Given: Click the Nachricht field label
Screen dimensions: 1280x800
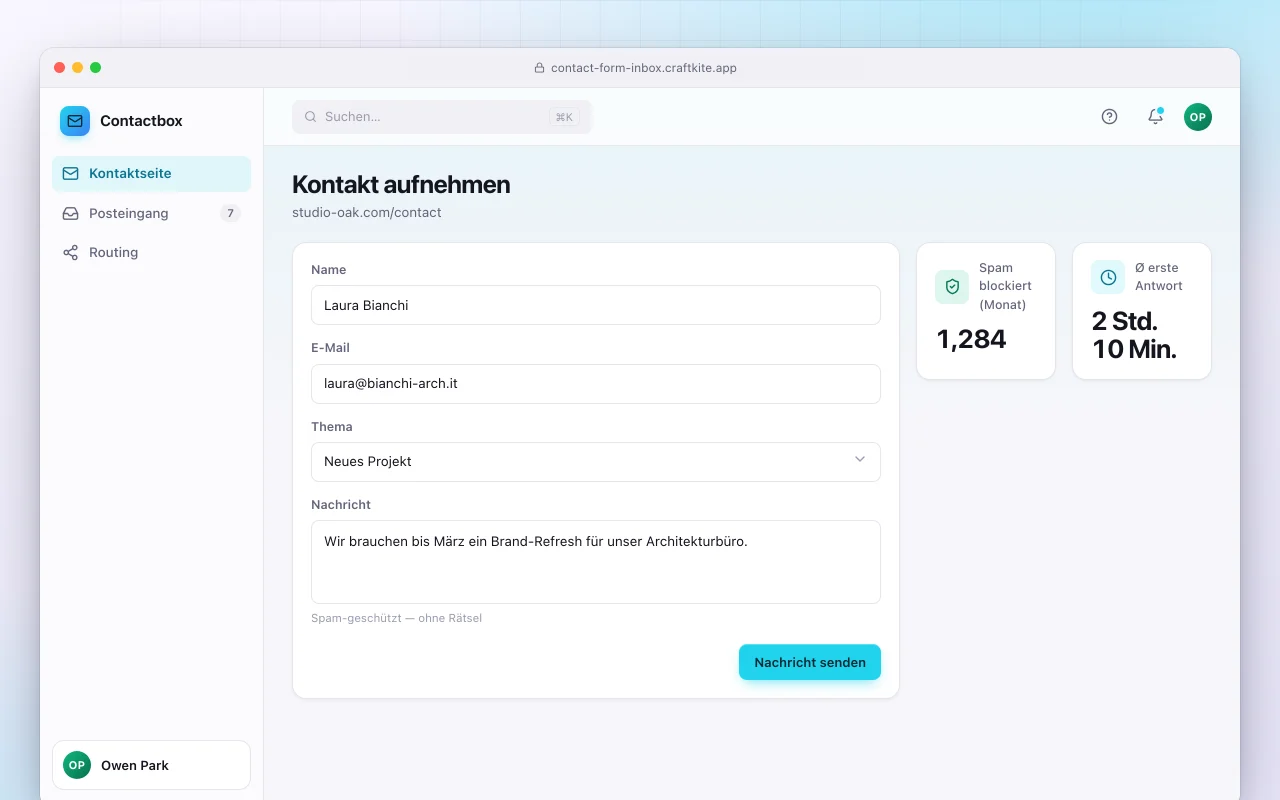Looking at the screenshot, I should tap(341, 505).
